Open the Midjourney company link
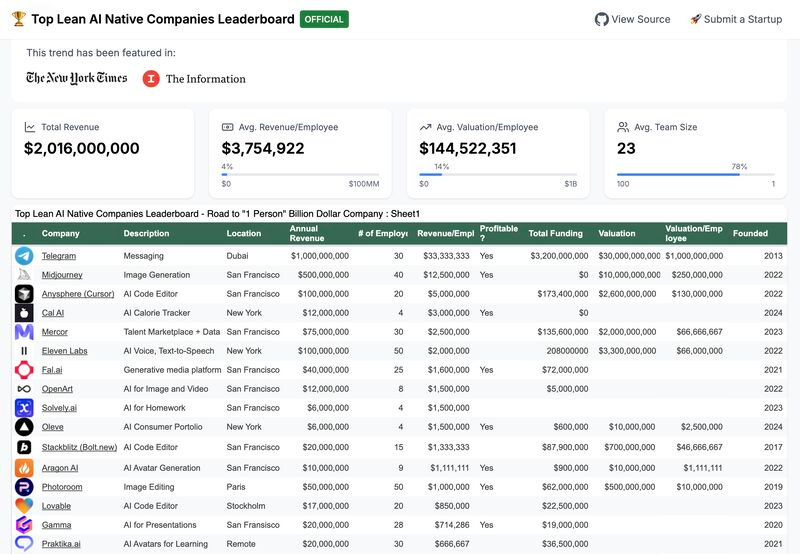Image resolution: width=800 pixels, height=554 pixels. pos(62,275)
